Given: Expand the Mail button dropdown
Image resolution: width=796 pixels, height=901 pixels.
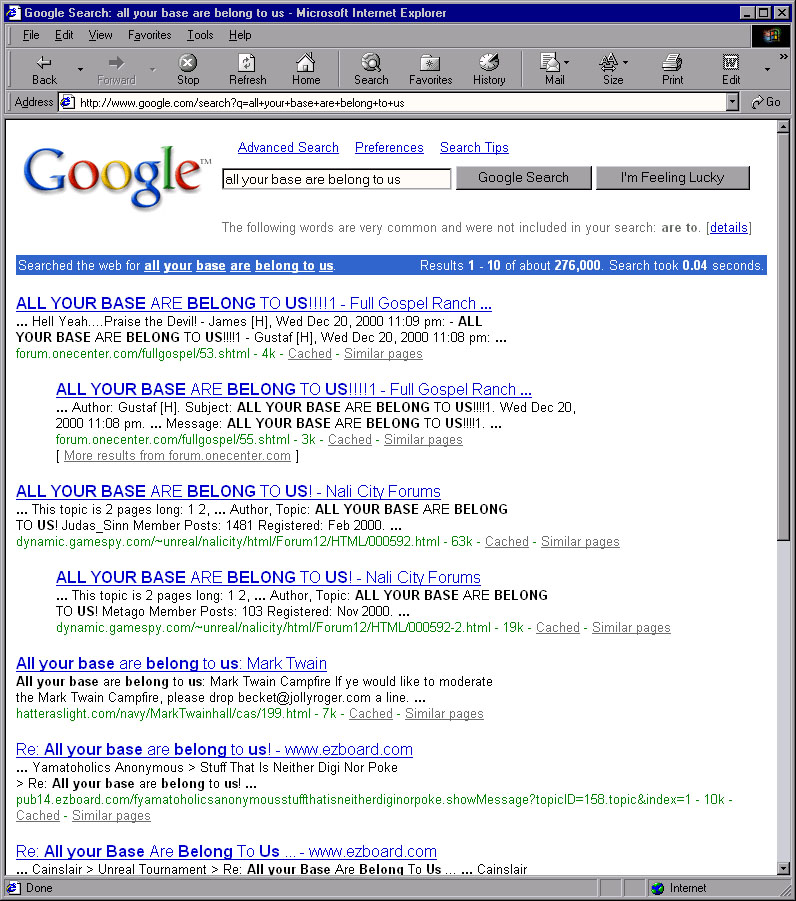Looking at the screenshot, I should pyautogui.click(x=567, y=63).
